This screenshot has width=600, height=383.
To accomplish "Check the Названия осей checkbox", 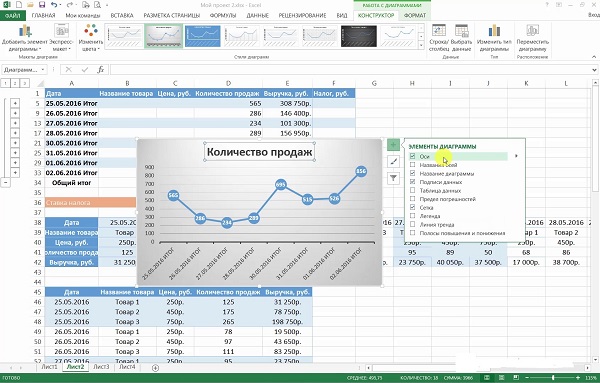I will click(x=412, y=165).
